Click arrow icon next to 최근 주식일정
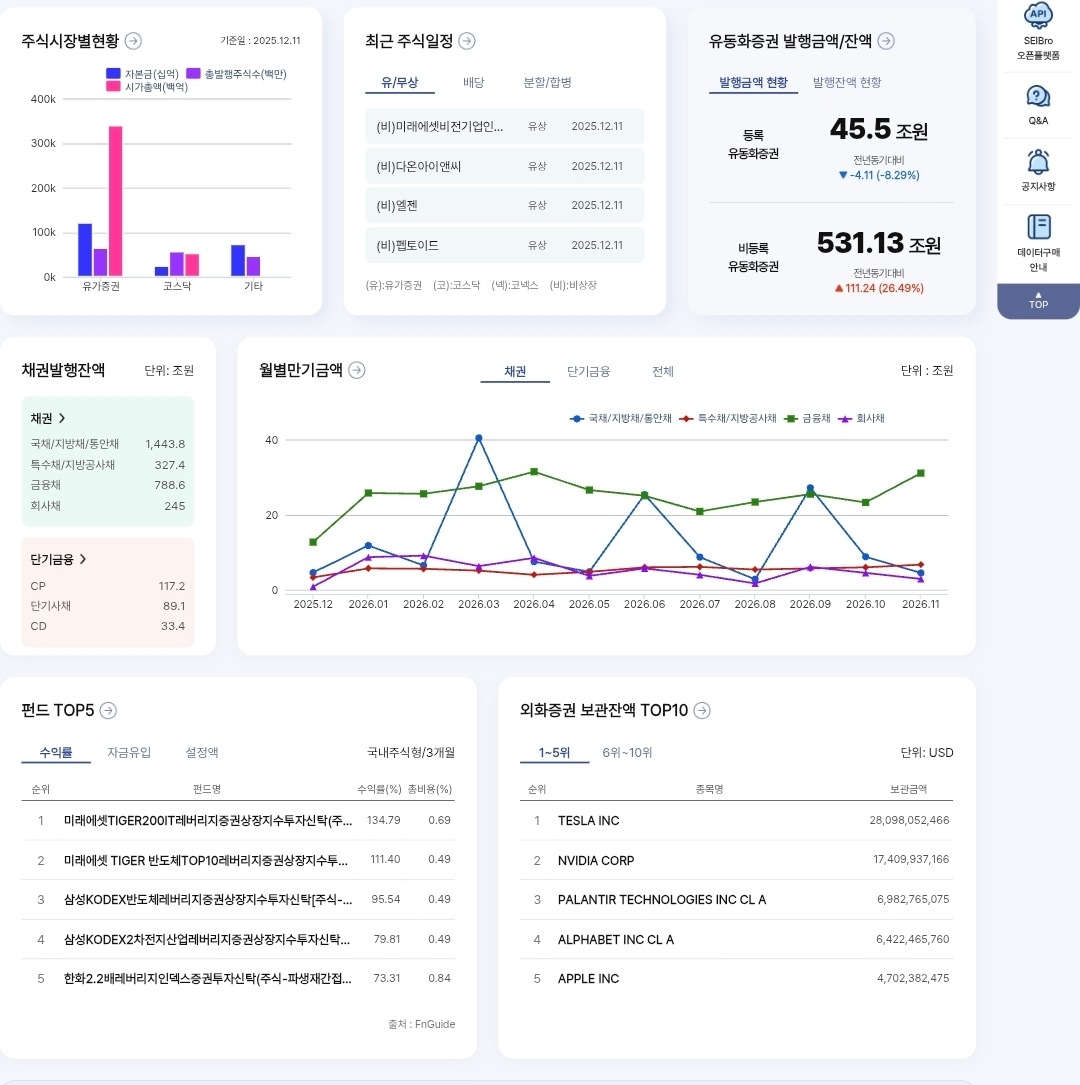 [x=467, y=41]
